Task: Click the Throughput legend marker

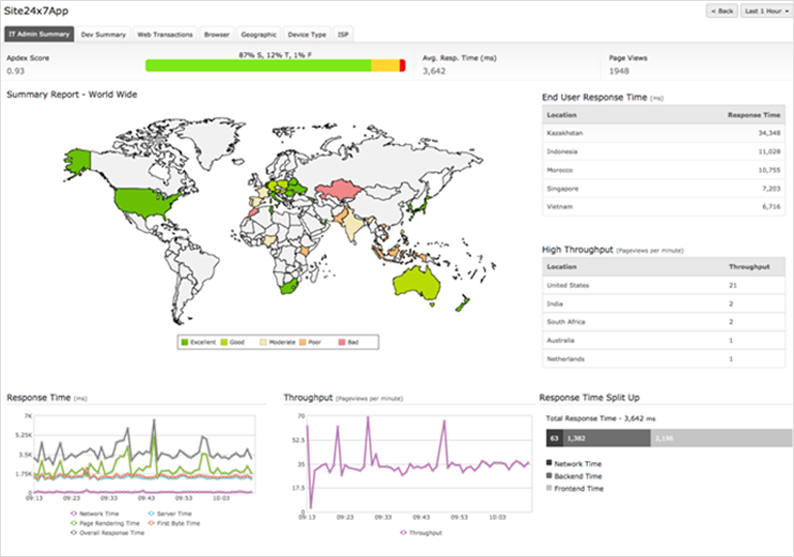Action: pos(403,533)
